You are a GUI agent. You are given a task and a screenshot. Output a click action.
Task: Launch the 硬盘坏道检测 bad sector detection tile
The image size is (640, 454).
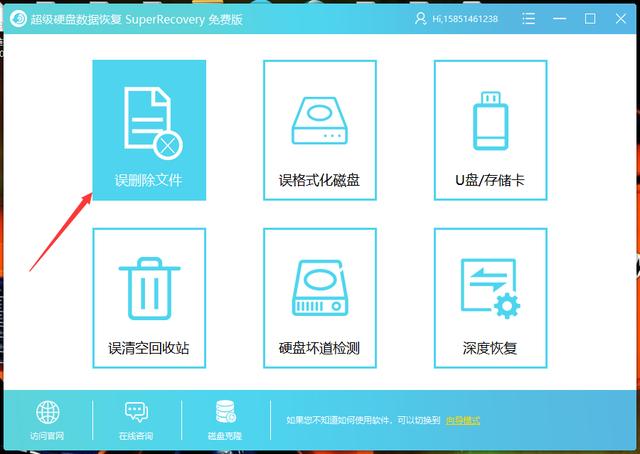coord(320,298)
